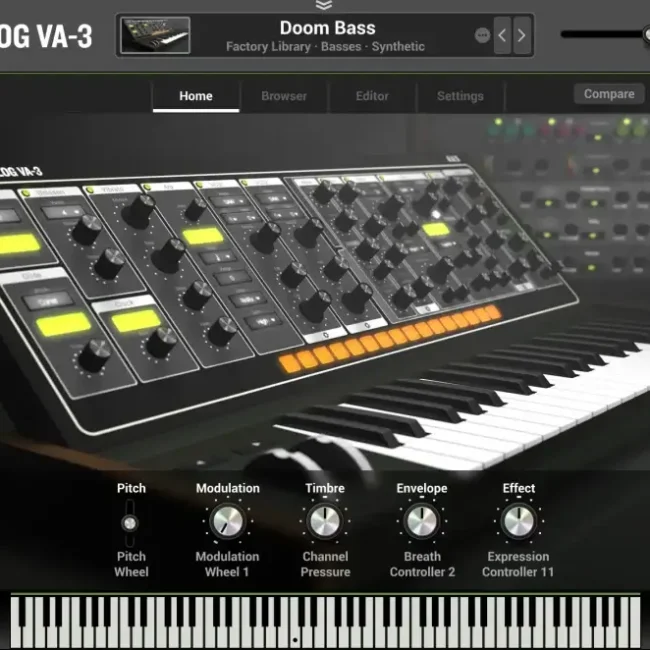Click the Pitch wheel slider control
The image size is (650, 650).
(130, 522)
